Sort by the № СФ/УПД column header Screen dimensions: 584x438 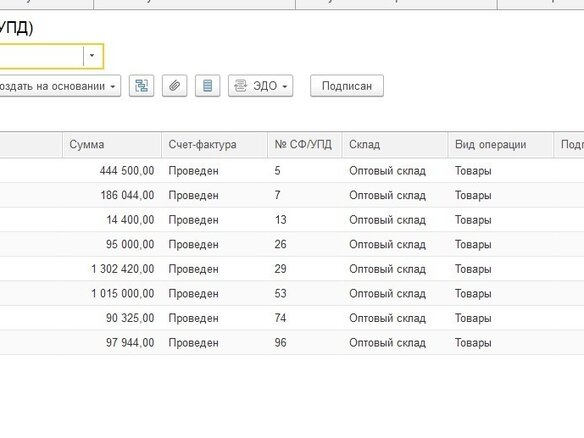click(x=304, y=145)
